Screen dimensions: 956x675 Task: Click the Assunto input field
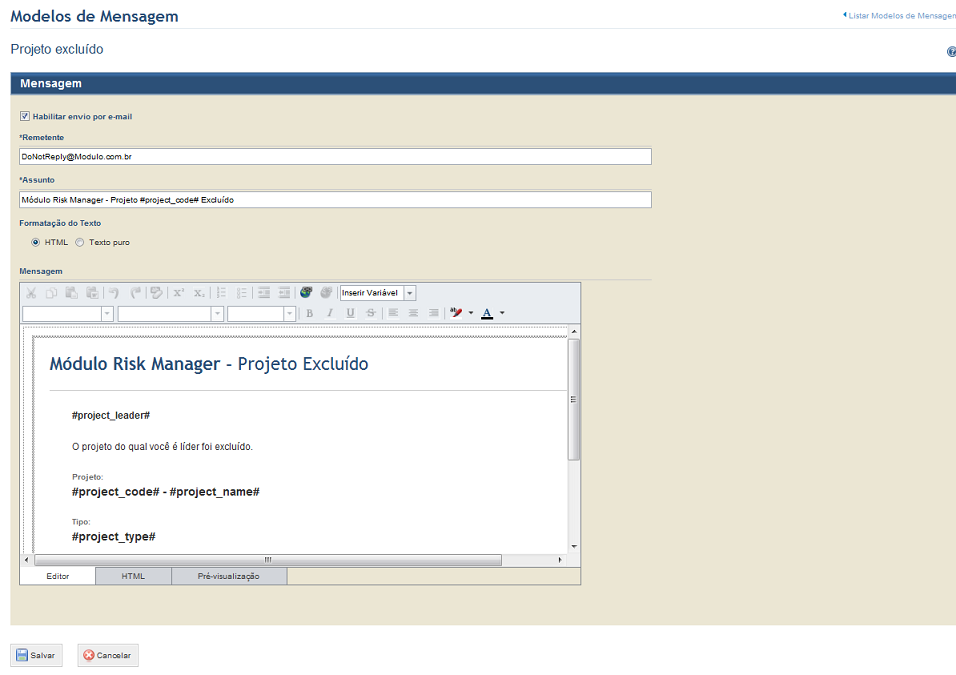[x=335, y=200]
